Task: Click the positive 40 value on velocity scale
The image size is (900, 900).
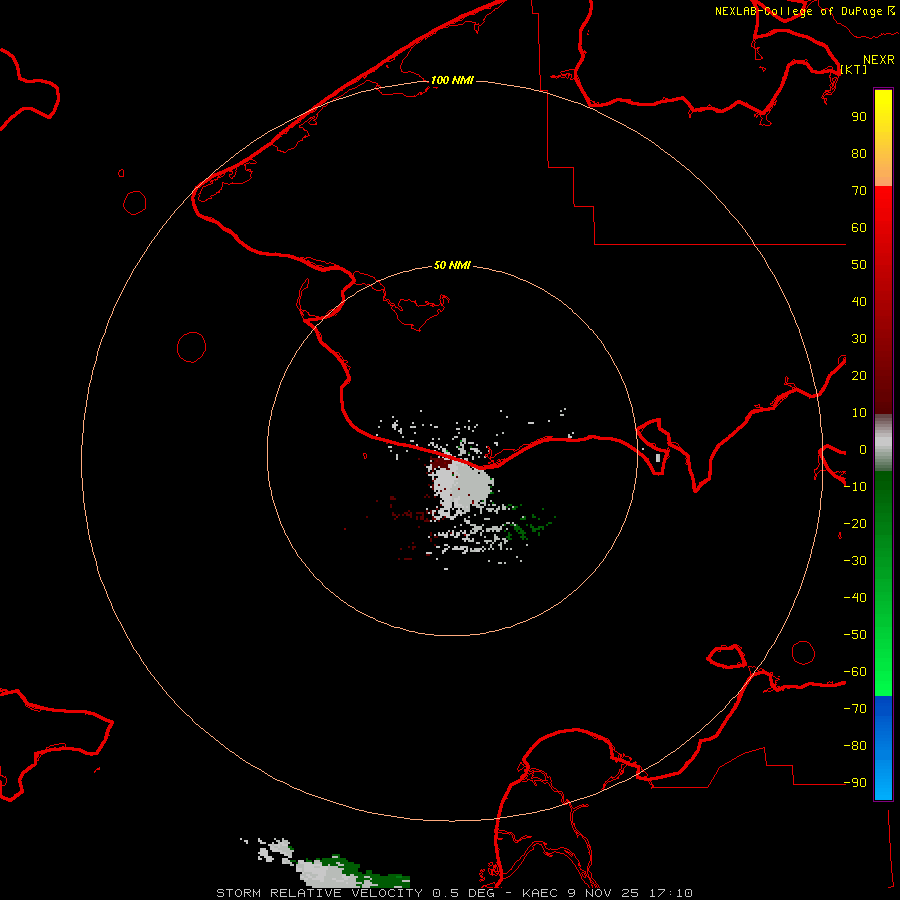Action: pyautogui.click(x=859, y=301)
